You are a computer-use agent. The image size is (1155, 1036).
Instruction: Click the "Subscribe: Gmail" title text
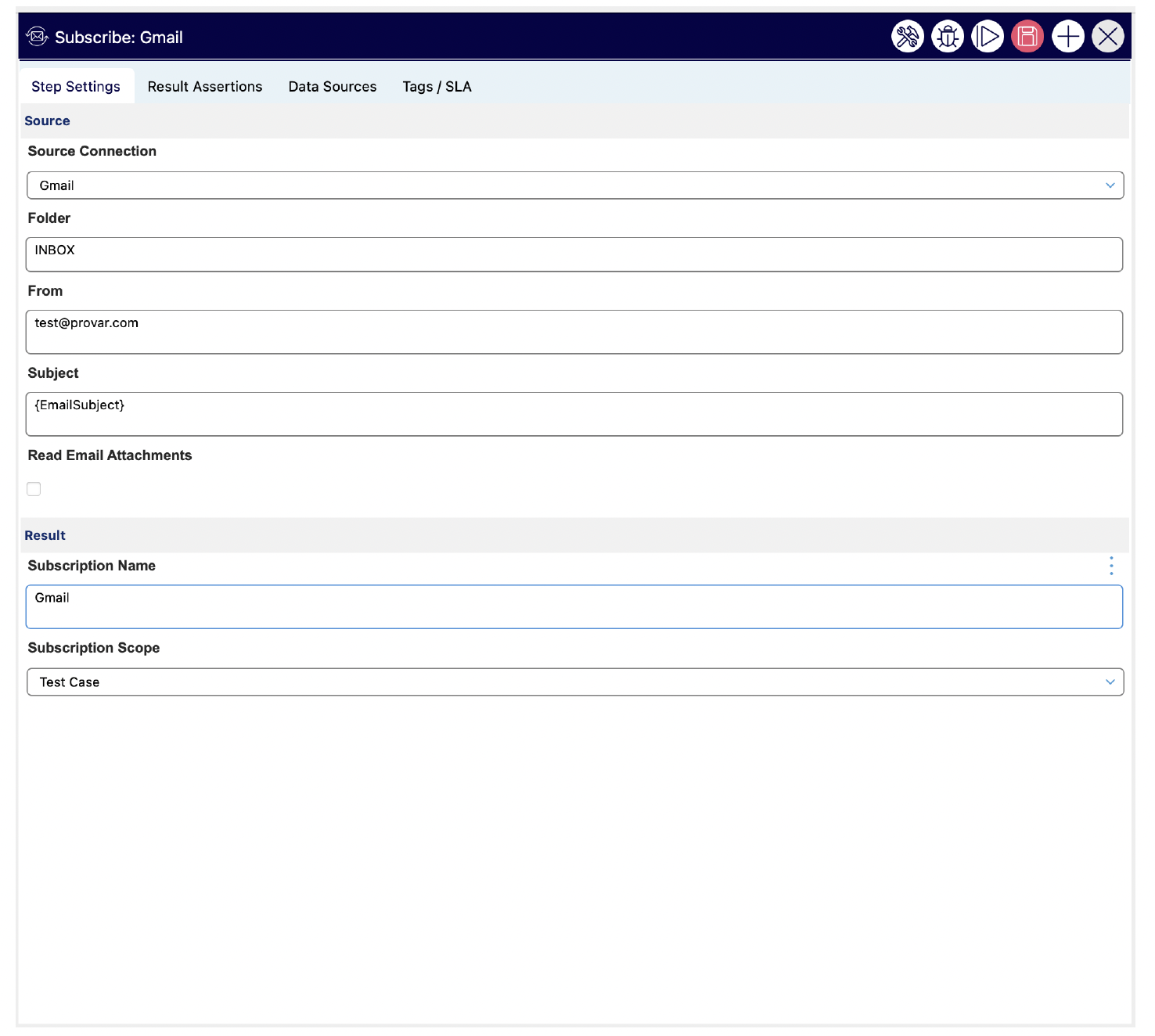[119, 37]
